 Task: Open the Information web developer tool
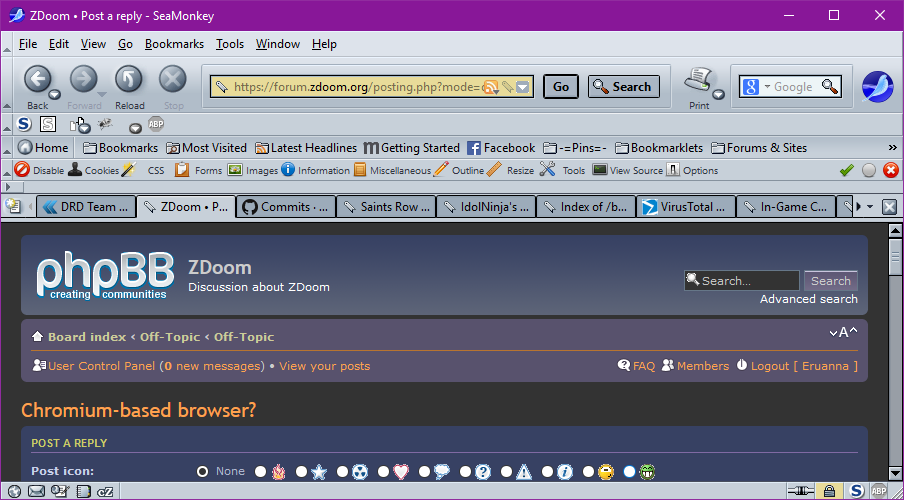(315, 170)
